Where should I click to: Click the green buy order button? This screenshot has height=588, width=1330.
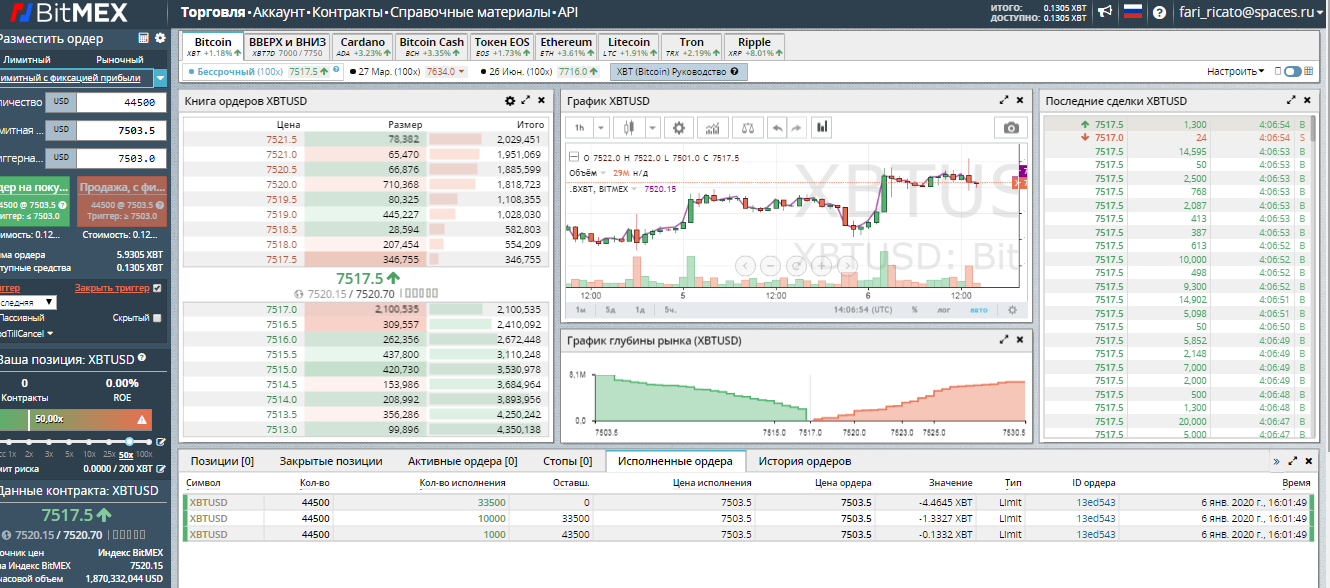(x=35, y=203)
